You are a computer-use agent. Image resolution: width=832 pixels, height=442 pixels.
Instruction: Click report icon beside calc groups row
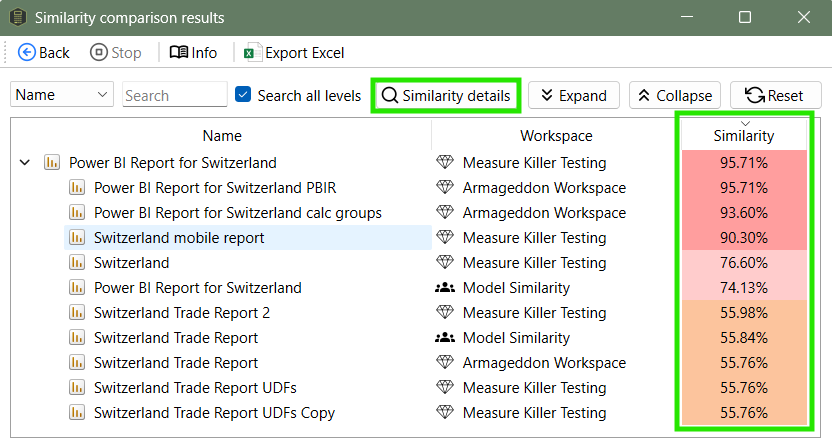[x=77, y=212]
